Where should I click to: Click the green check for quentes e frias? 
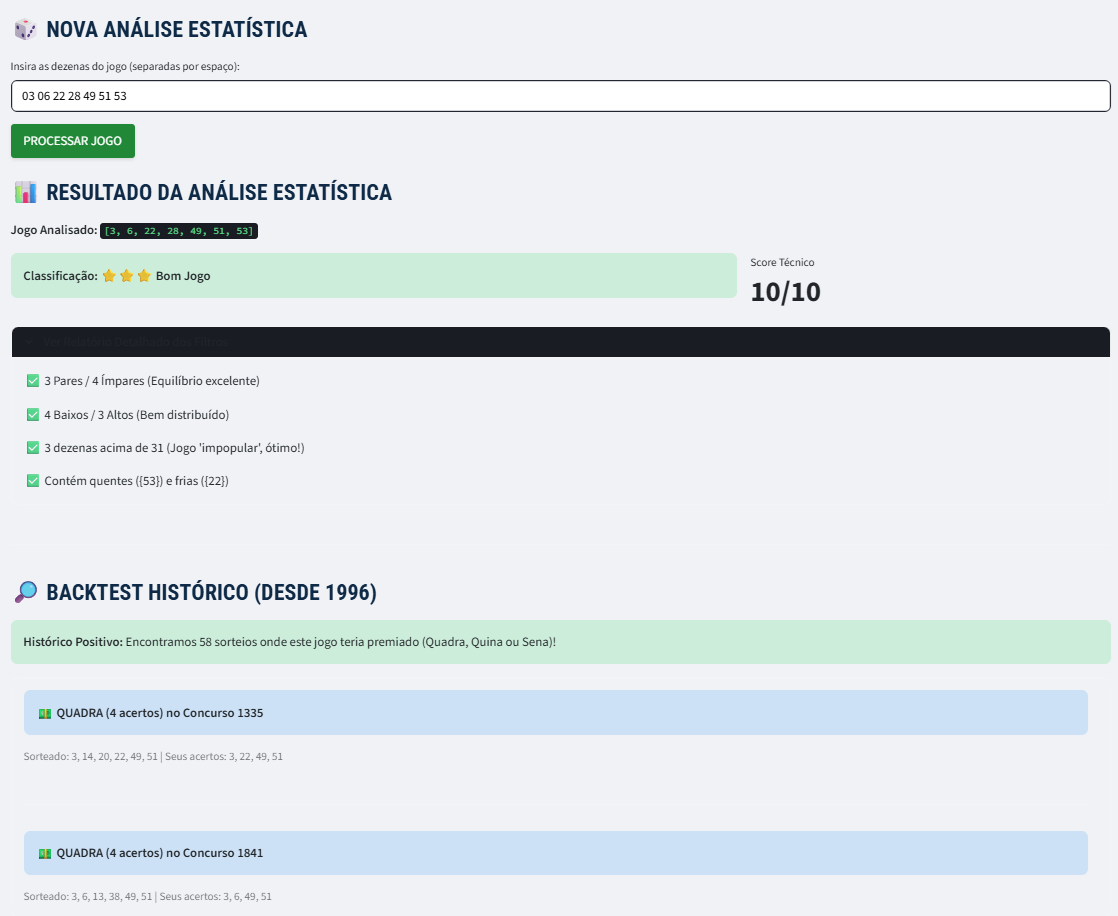click(x=33, y=481)
